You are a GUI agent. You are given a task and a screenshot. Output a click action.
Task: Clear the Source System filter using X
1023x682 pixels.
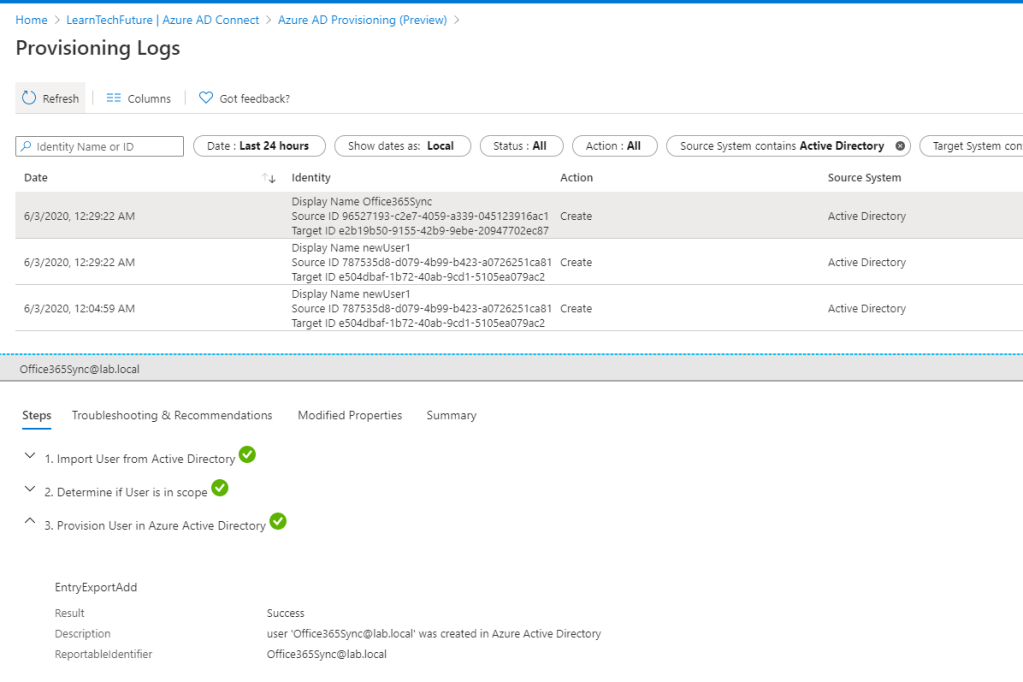tap(900, 146)
